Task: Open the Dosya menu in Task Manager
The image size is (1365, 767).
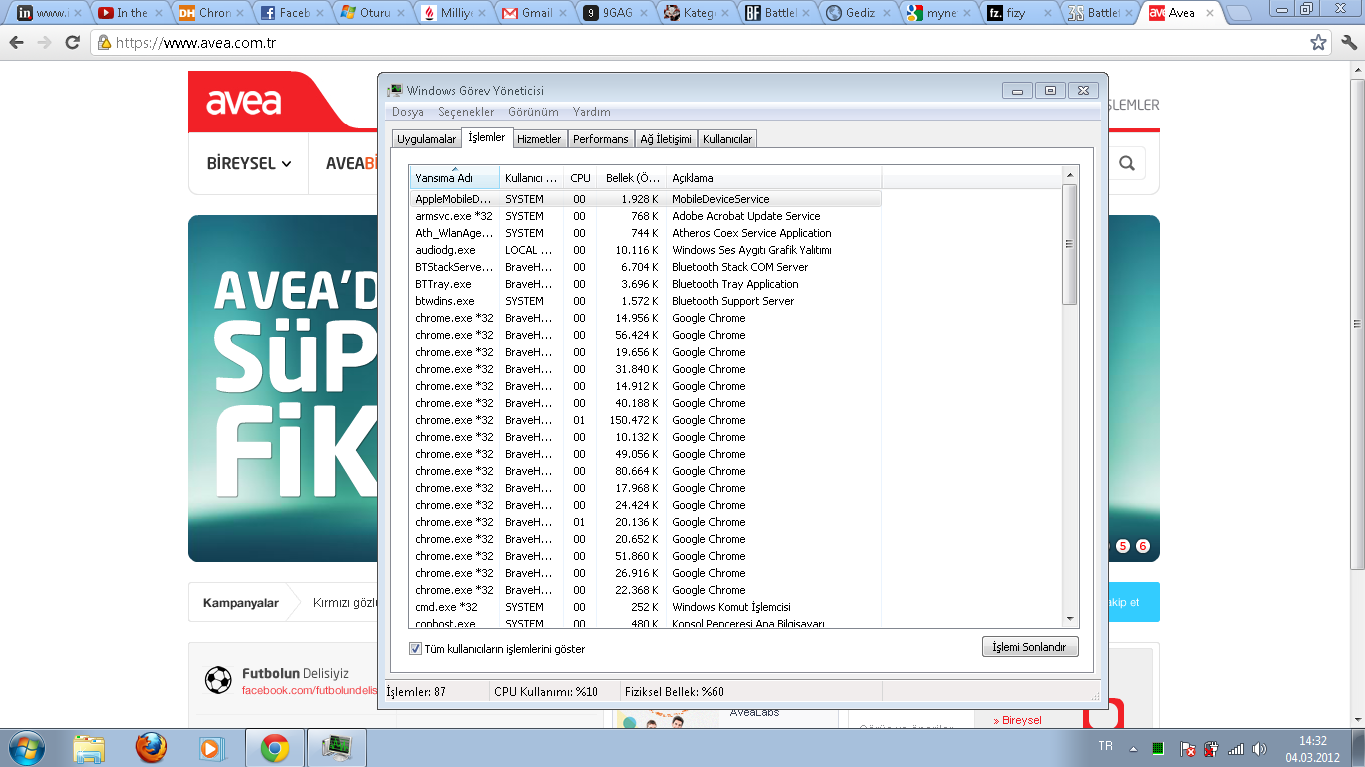Action: coord(407,112)
